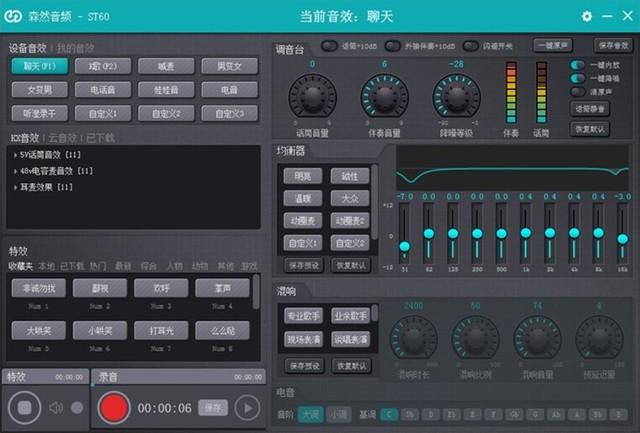
Task: Switch to the 云音效 tab
Action: 62,138
